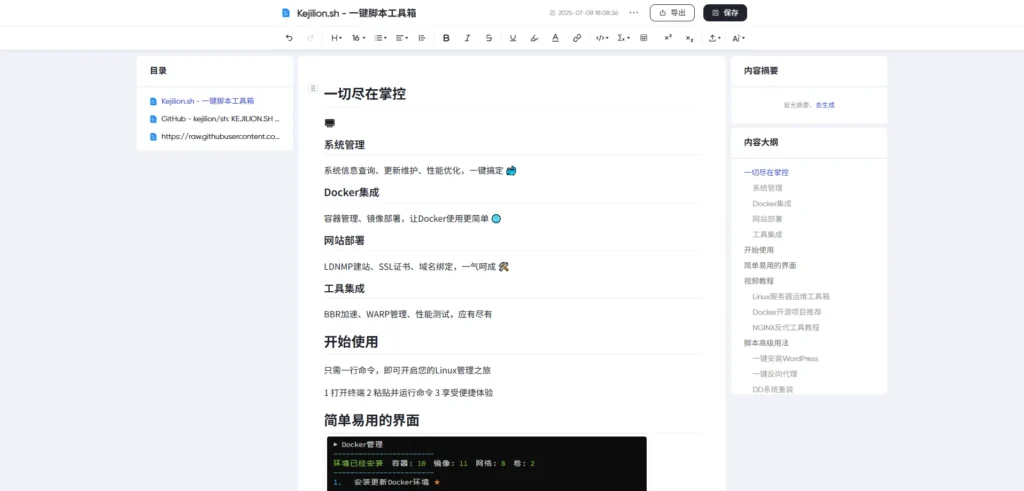1024x491 pixels.
Task: Open the code block dropdown
Action: (601, 39)
